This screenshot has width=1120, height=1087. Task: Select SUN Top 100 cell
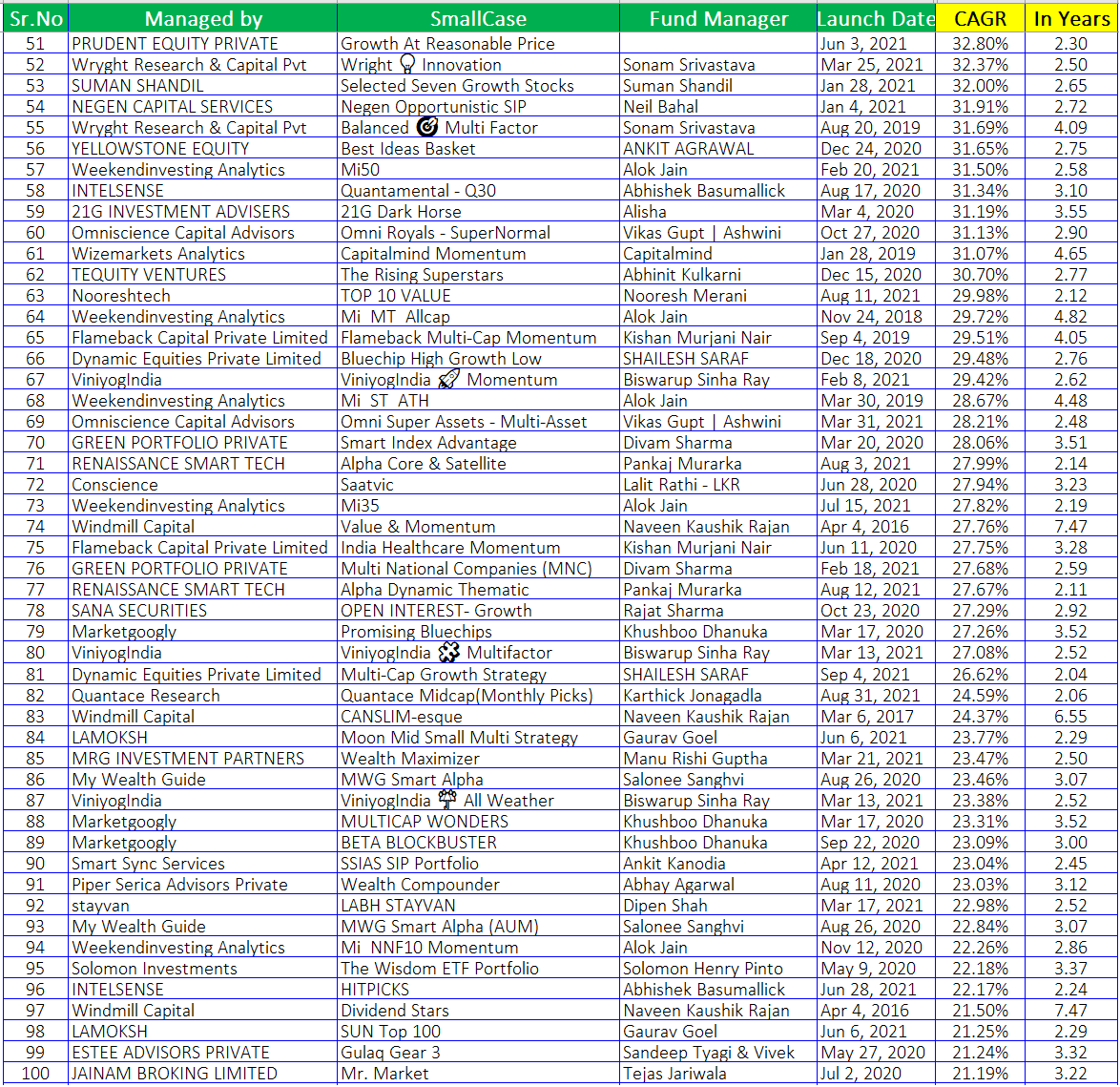coord(478,1032)
